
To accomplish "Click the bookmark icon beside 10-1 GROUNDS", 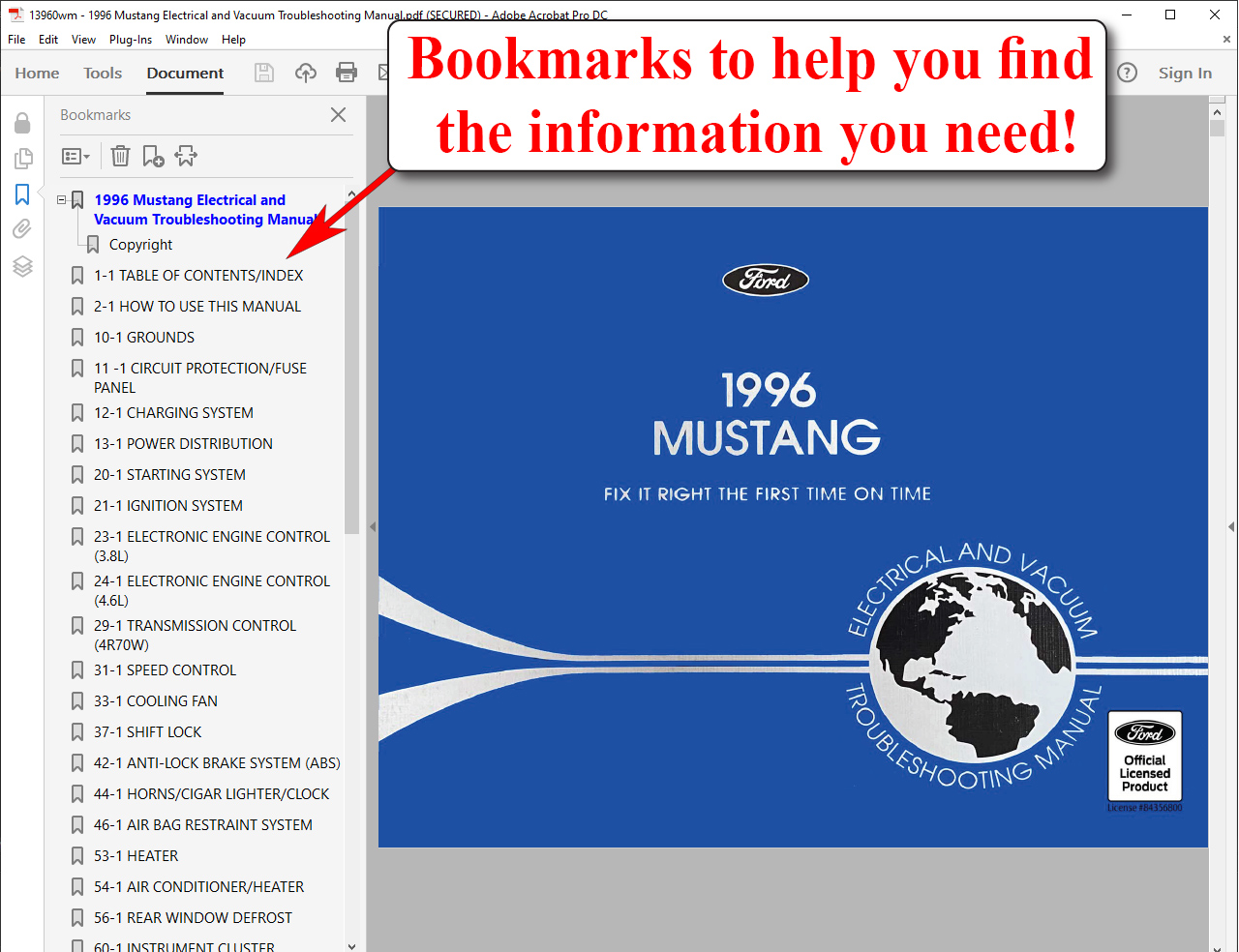I will (77, 338).
